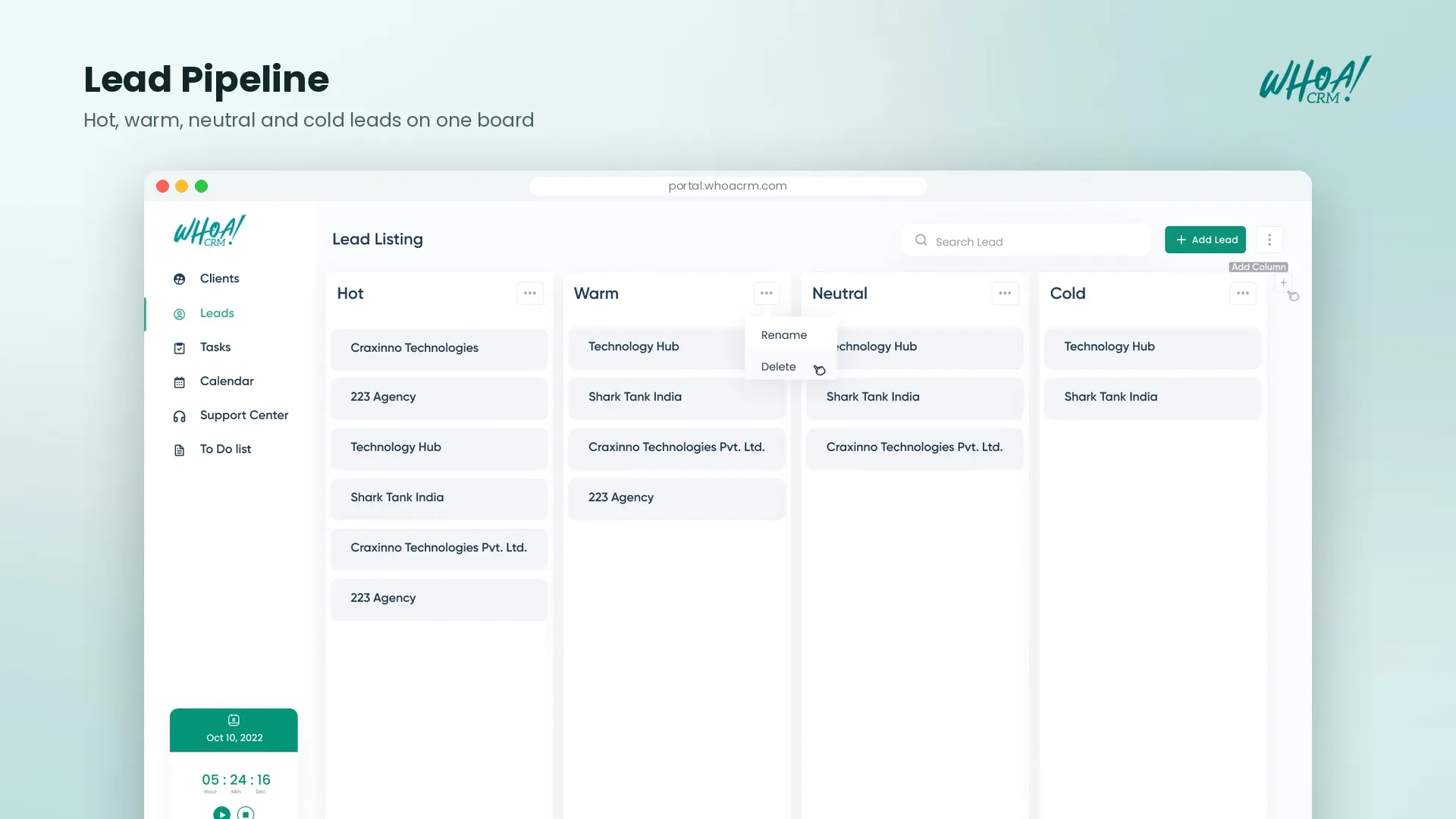The width and height of the screenshot is (1456, 819).
Task: Go to the Tasks page
Action: 215,347
